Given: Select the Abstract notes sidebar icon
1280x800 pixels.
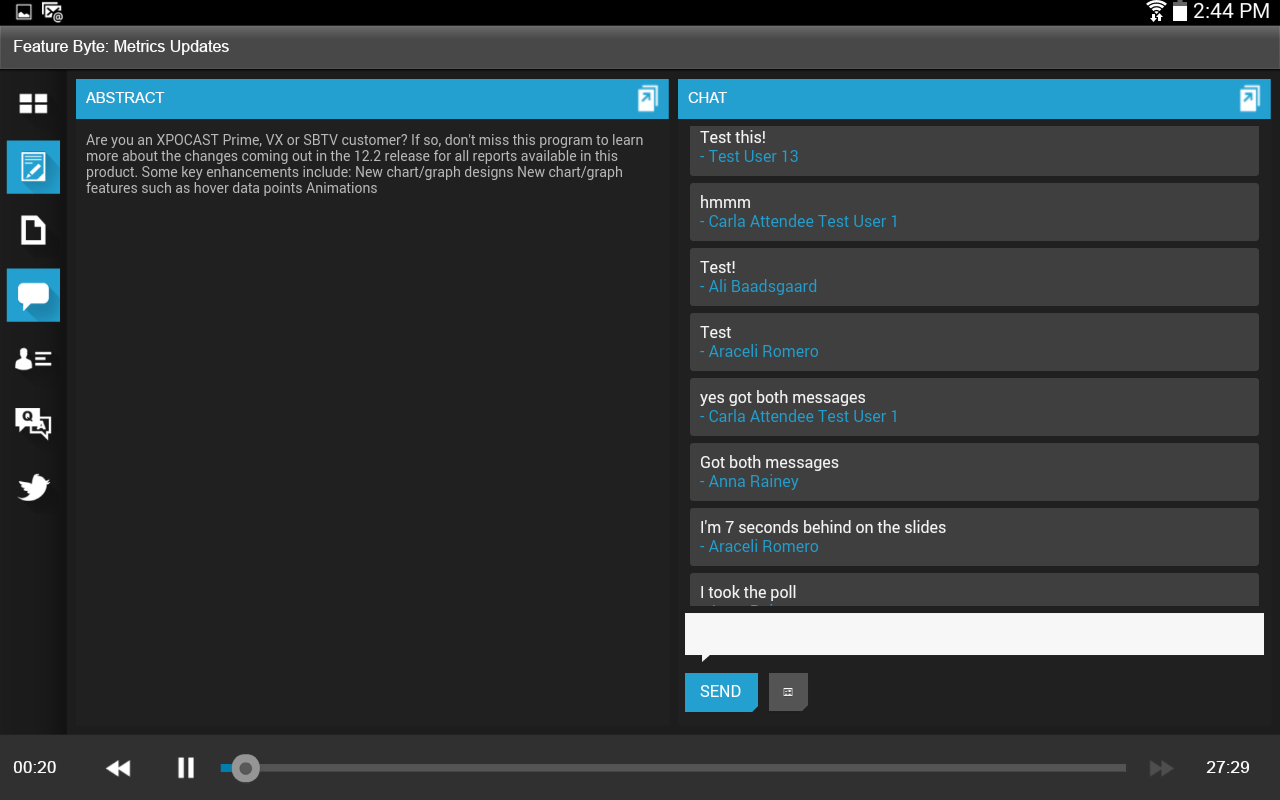Looking at the screenshot, I should (33, 167).
